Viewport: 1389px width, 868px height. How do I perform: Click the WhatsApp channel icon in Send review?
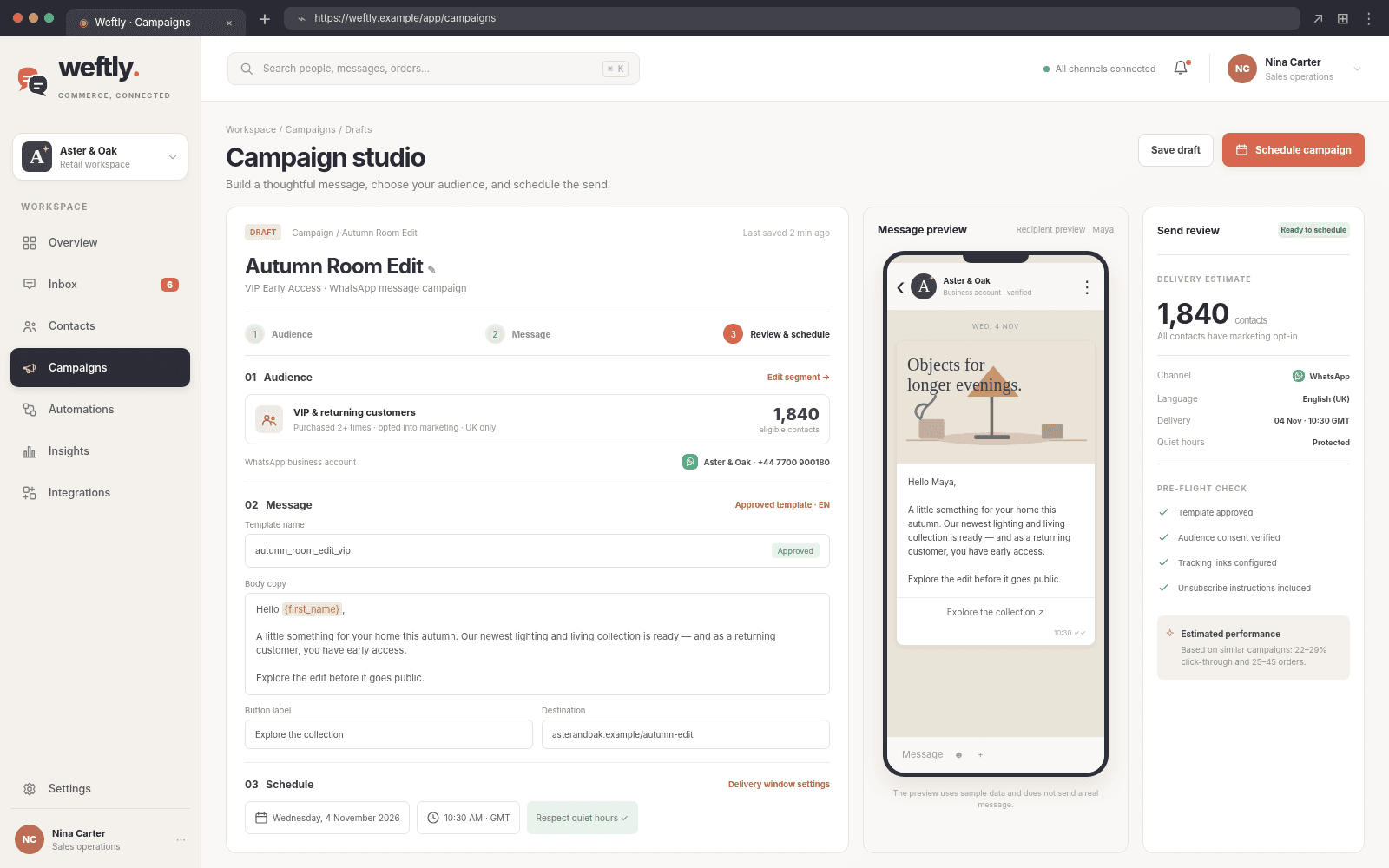click(1299, 376)
